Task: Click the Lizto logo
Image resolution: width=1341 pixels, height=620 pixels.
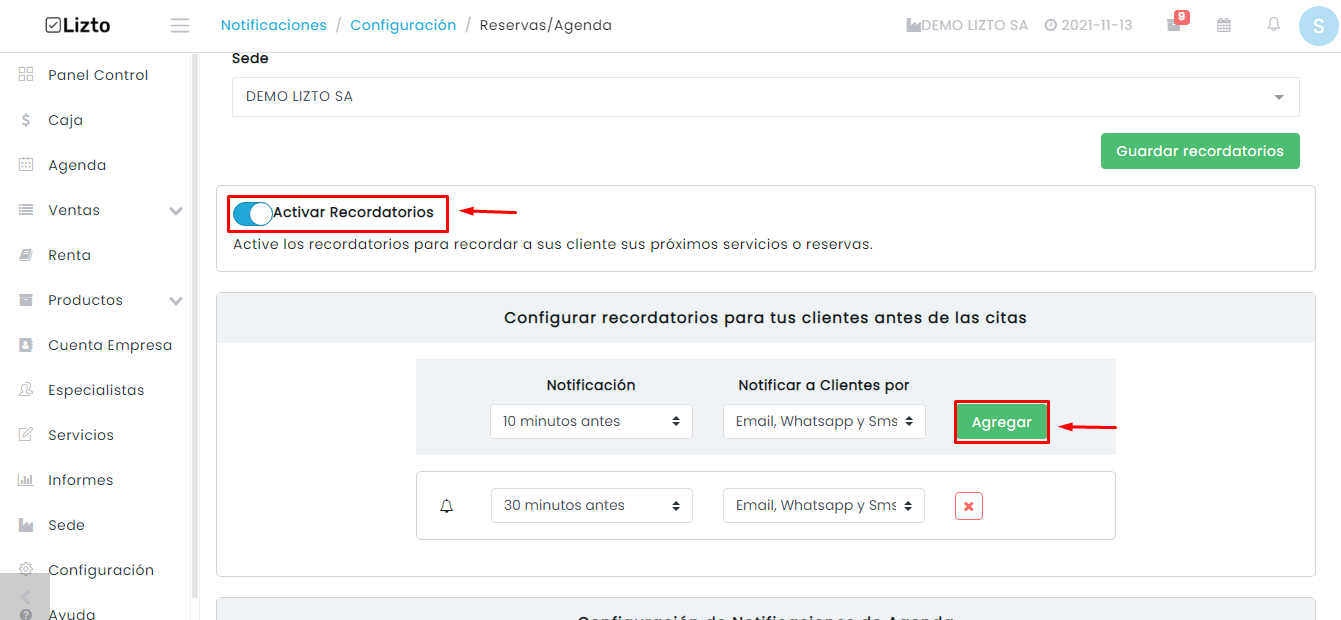Action: coord(78,25)
